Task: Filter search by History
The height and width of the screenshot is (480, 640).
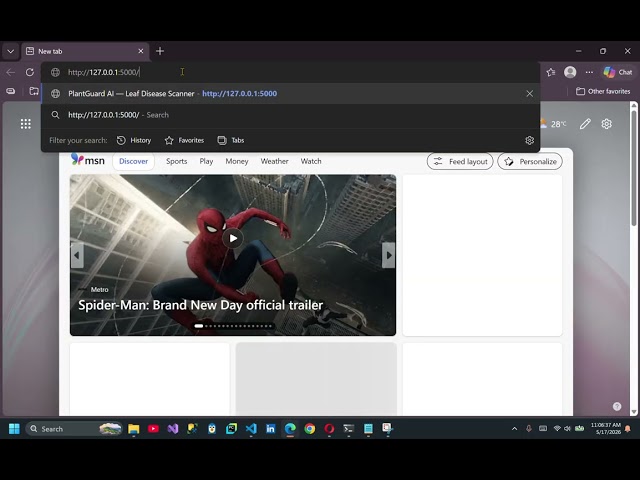Action: point(134,140)
